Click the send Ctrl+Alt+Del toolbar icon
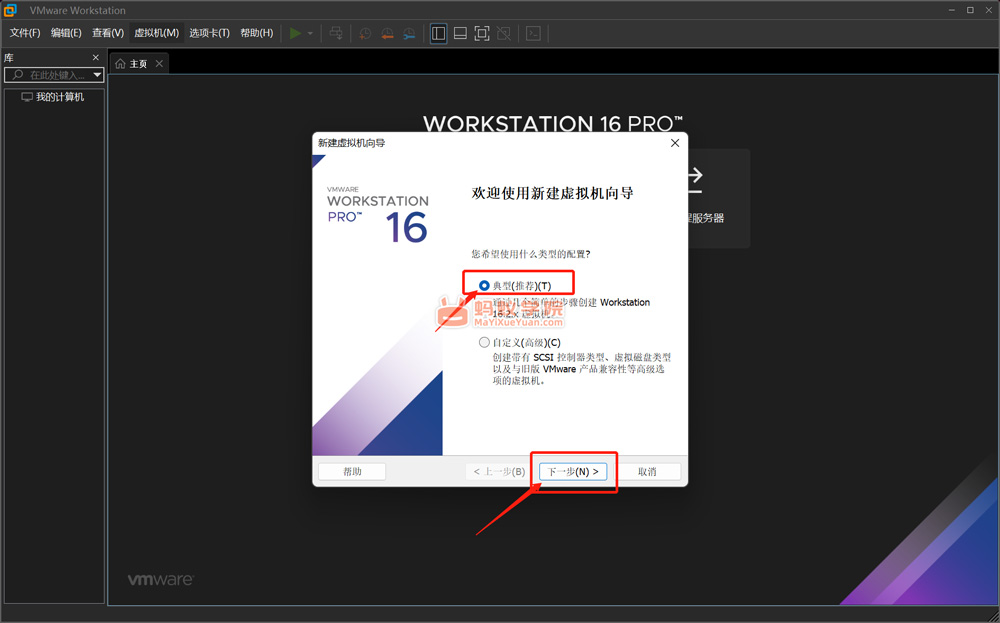Viewport: 1000px width, 623px height. click(x=336, y=33)
